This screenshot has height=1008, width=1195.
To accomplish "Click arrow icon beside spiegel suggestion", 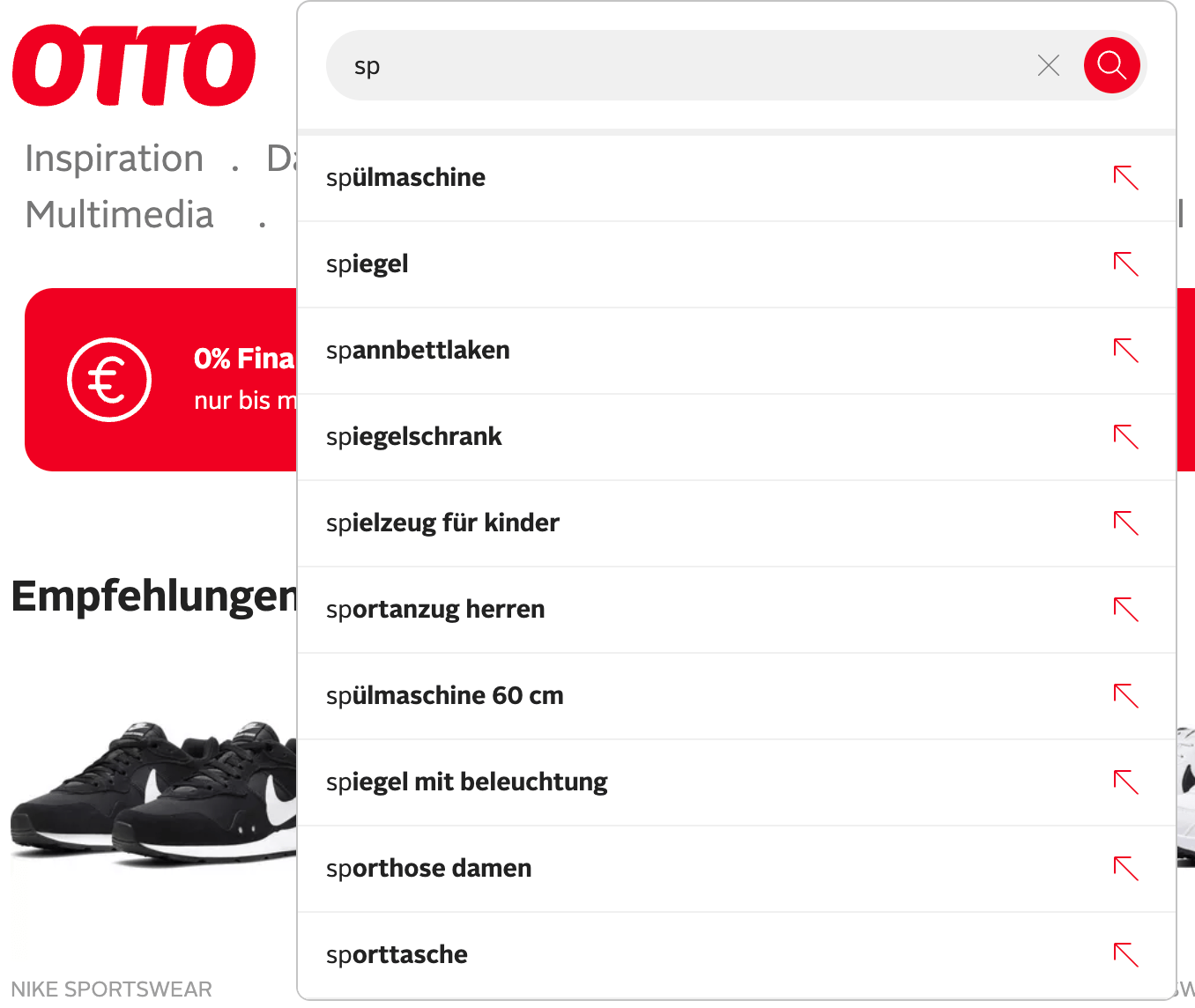I will (1125, 263).
